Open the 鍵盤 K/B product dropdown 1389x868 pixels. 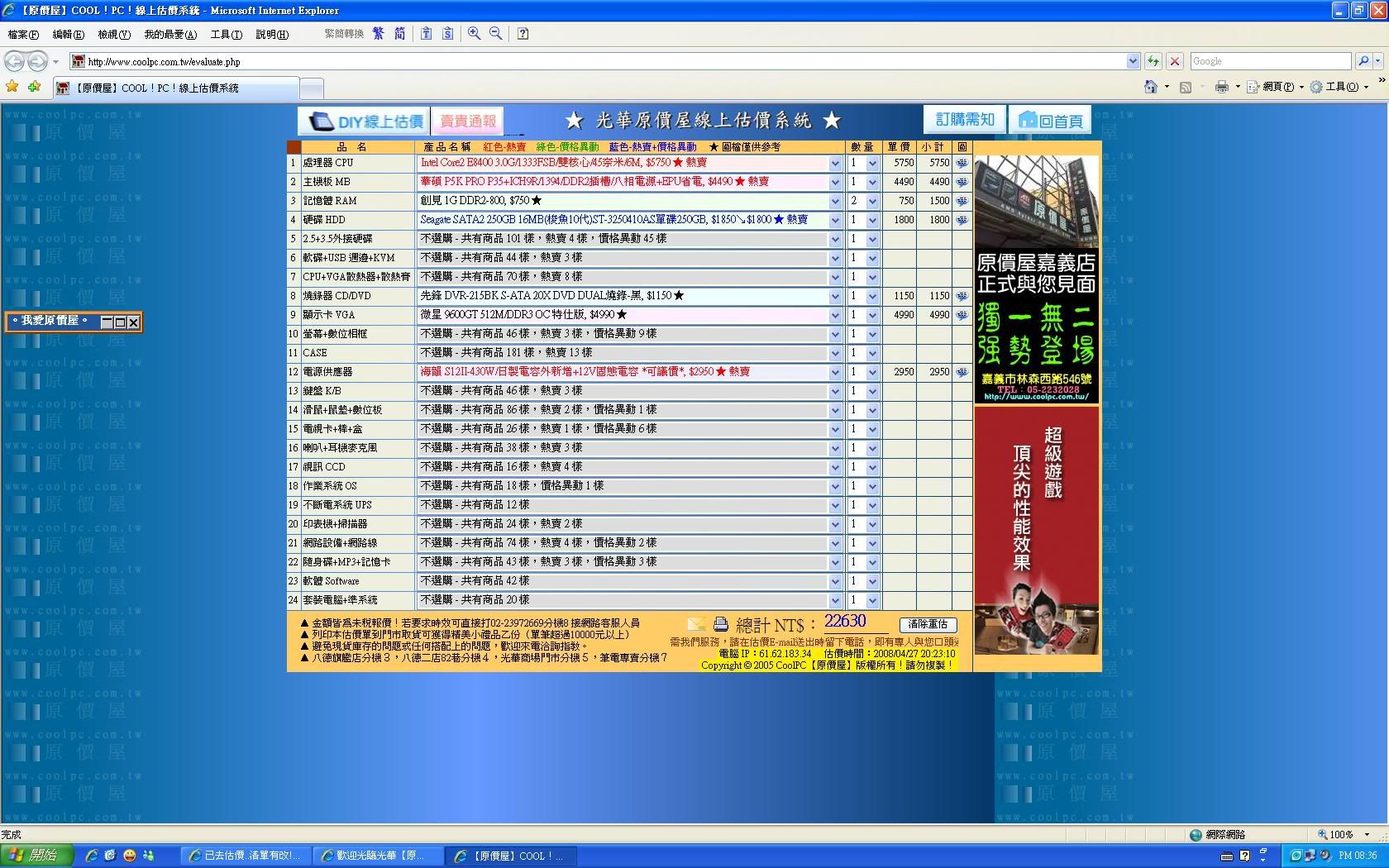pyautogui.click(x=835, y=391)
